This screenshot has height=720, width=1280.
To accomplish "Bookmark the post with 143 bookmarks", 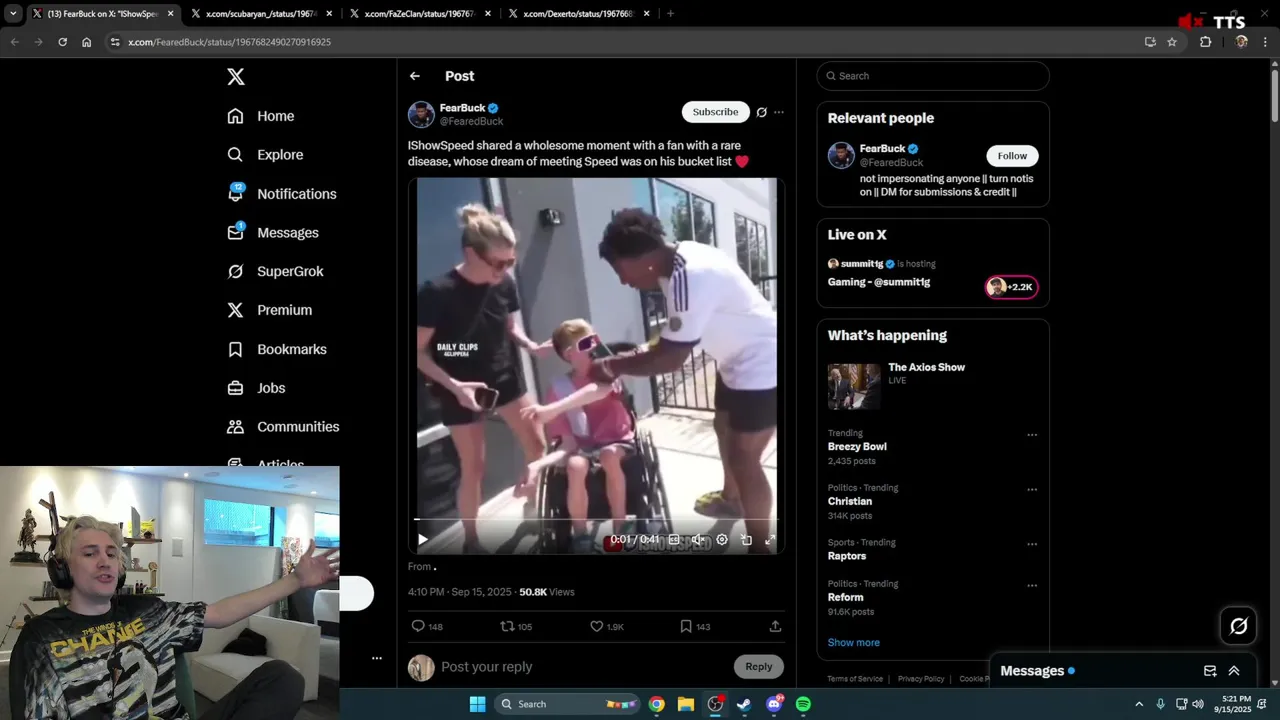I will click(x=695, y=626).
